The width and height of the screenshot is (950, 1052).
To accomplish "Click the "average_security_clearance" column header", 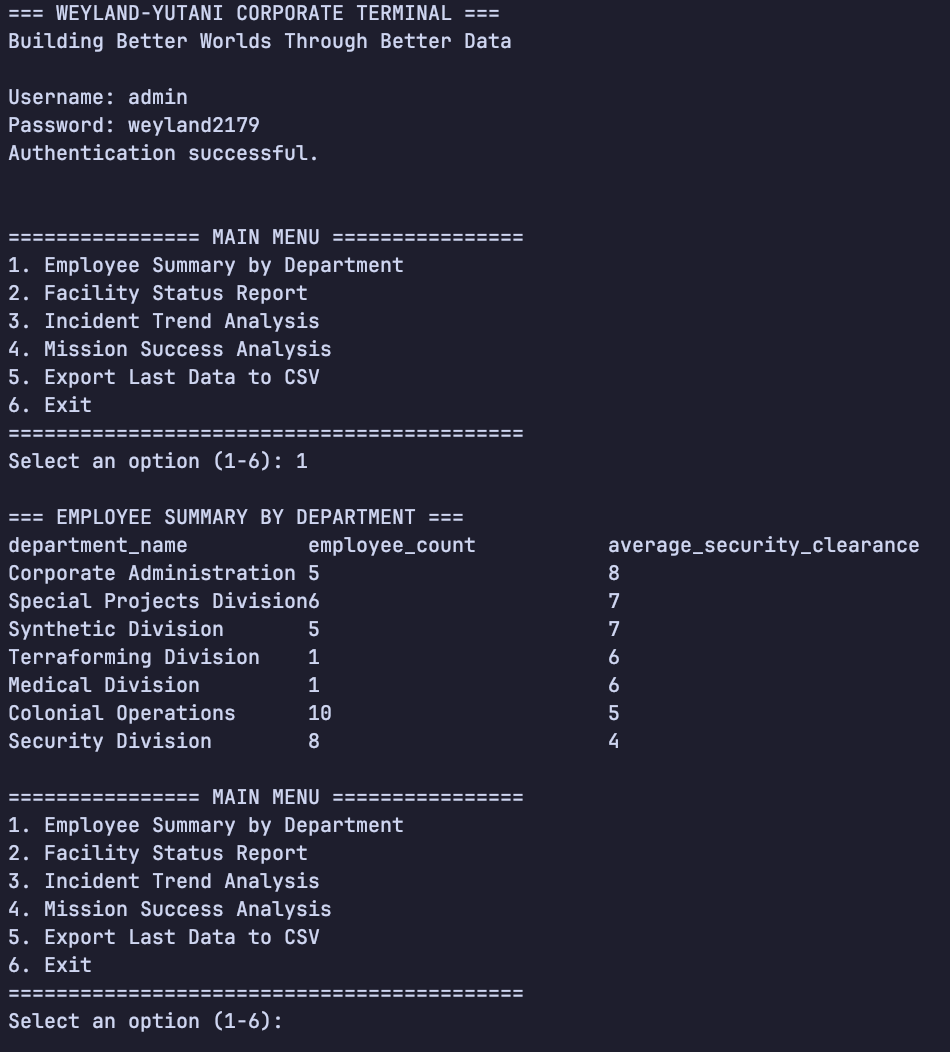I will [763, 545].
